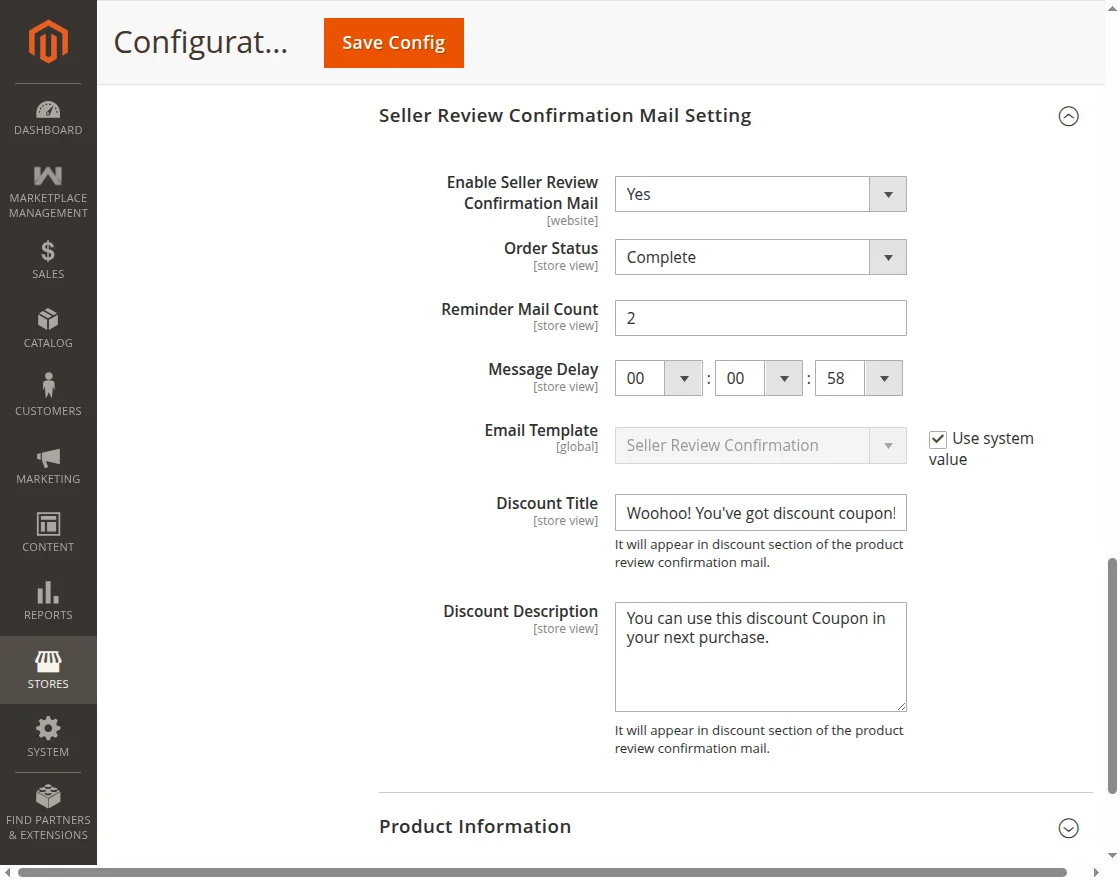1120x880 pixels.
Task: Open the Dashboard icon in sidebar
Action: click(48, 110)
